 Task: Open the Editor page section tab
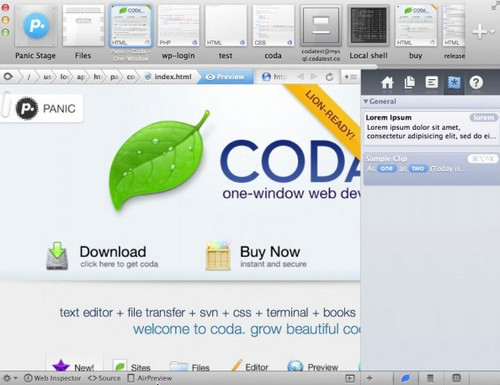[250, 366]
